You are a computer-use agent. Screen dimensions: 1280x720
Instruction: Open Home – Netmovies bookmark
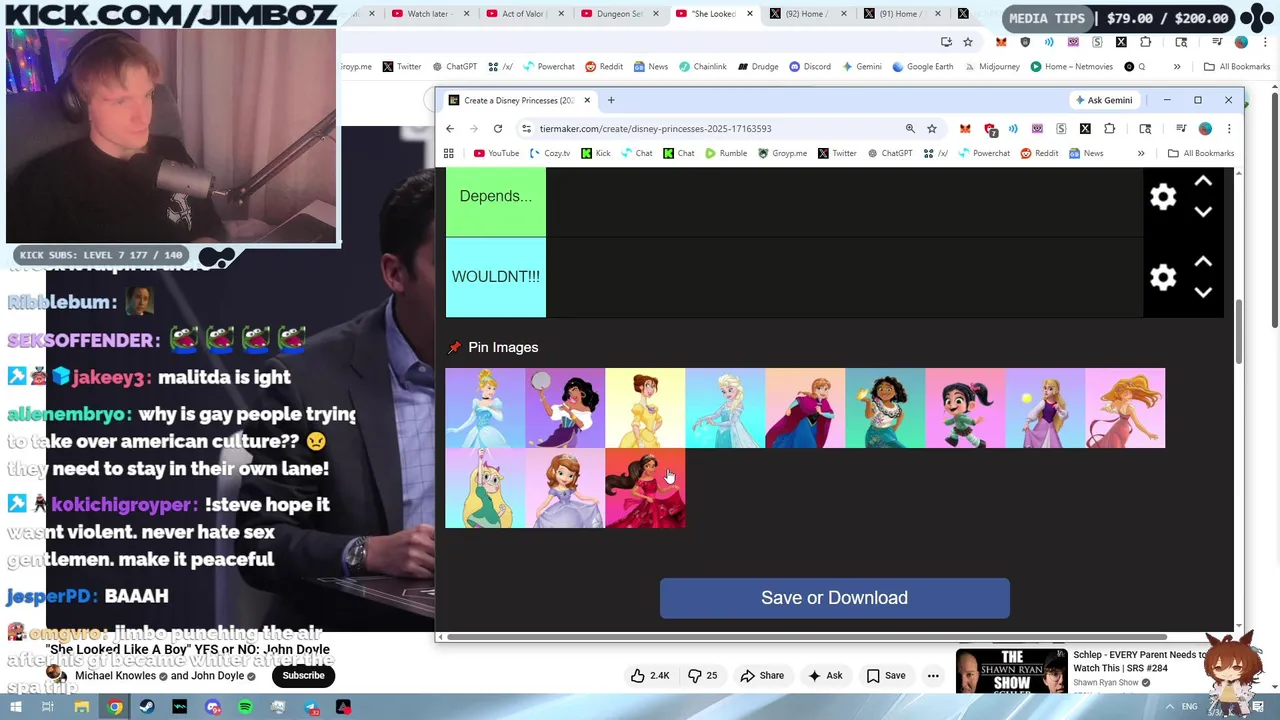pyautogui.click(x=1073, y=67)
